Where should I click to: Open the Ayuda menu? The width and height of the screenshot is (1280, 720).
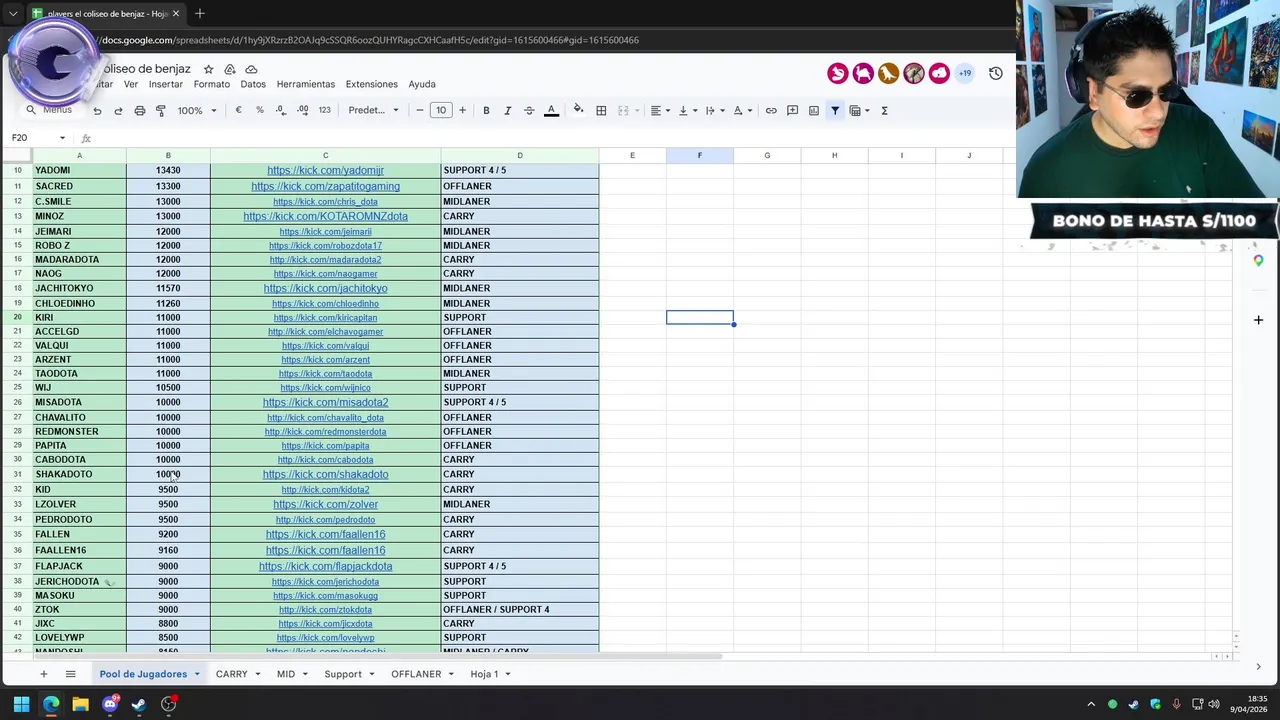coord(422,84)
